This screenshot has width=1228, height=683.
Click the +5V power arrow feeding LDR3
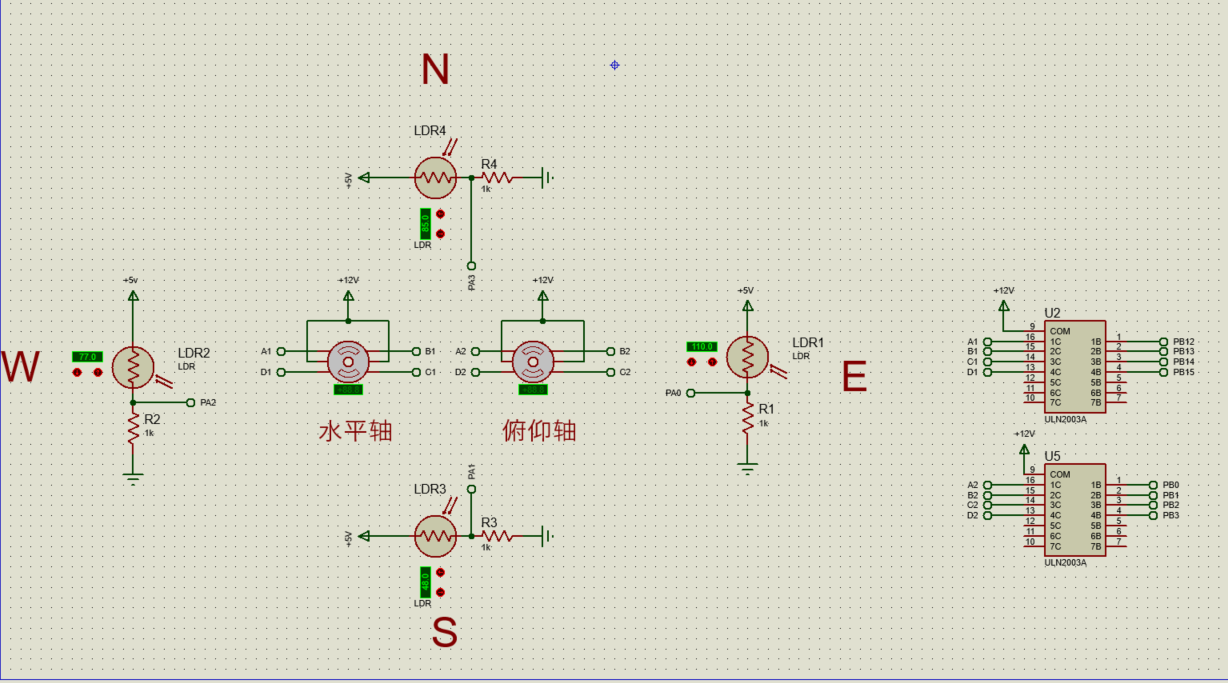(363, 536)
